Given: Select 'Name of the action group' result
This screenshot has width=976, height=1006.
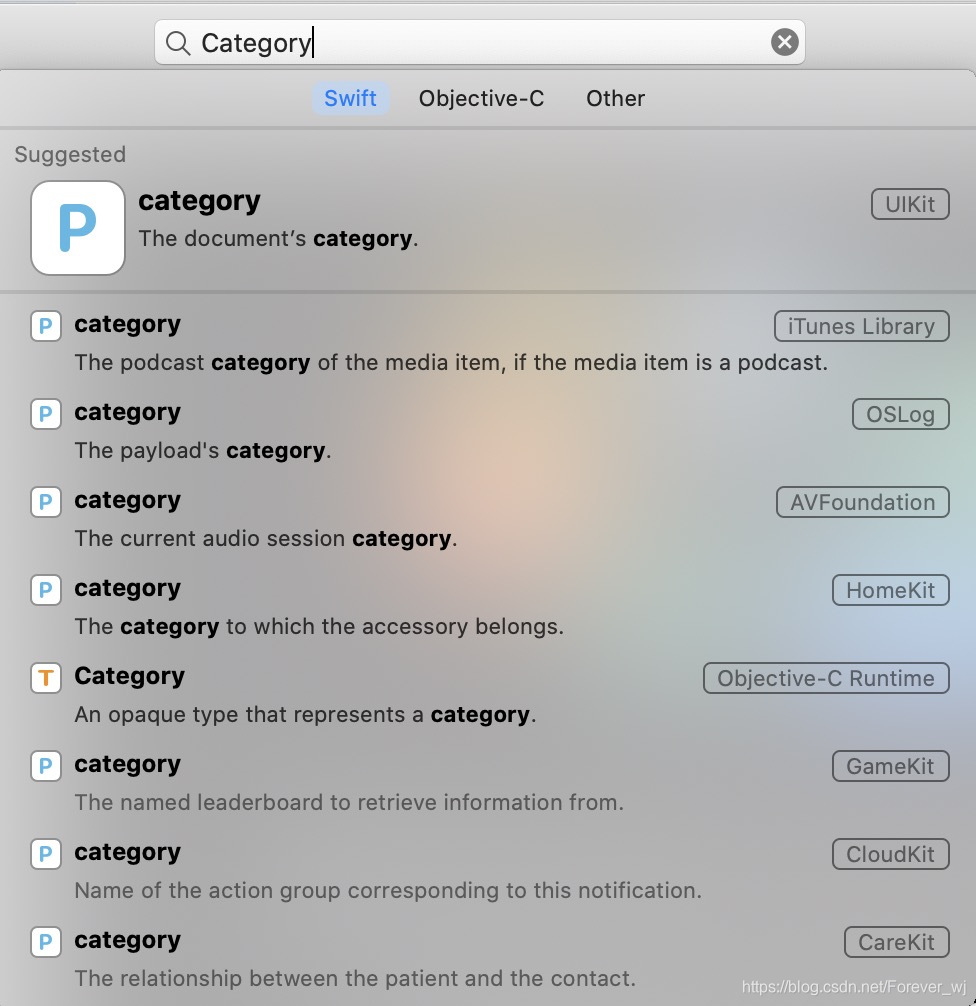Looking at the screenshot, I should [388, 890].
